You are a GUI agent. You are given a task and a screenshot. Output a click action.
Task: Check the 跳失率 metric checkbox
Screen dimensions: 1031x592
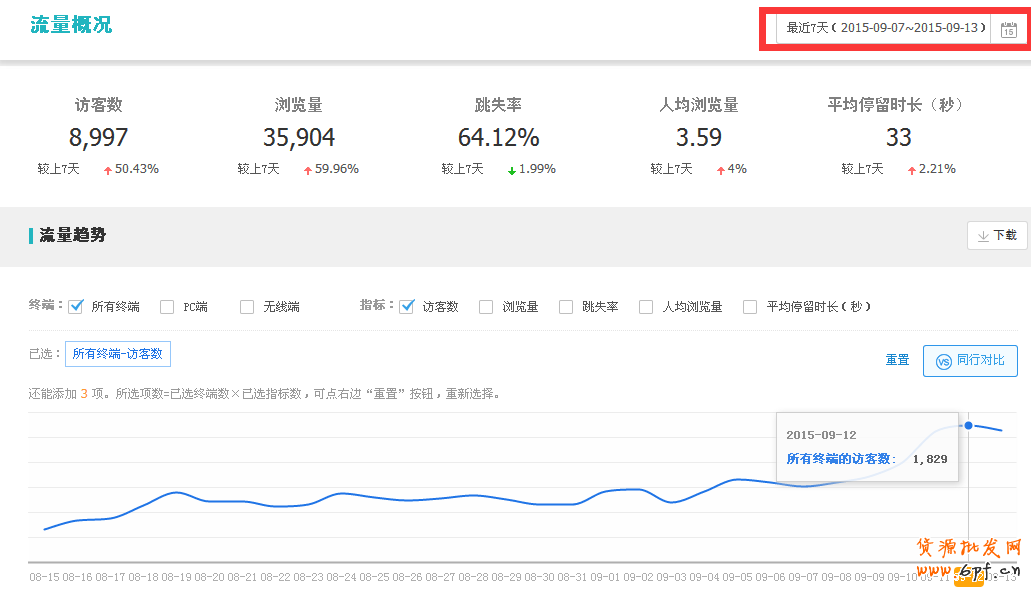tap(566, 307)
